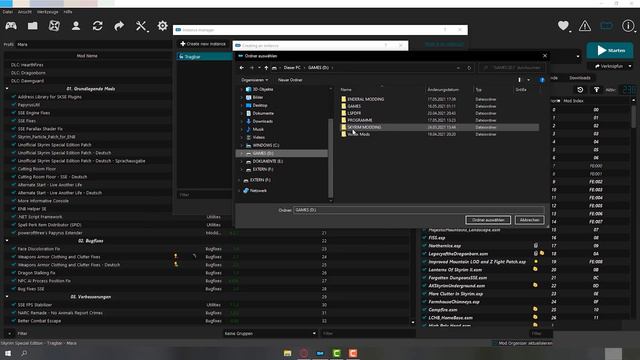Open the settings gear icon
The width and height of the screenshot is (640, 360).
(x=162, y=26)
